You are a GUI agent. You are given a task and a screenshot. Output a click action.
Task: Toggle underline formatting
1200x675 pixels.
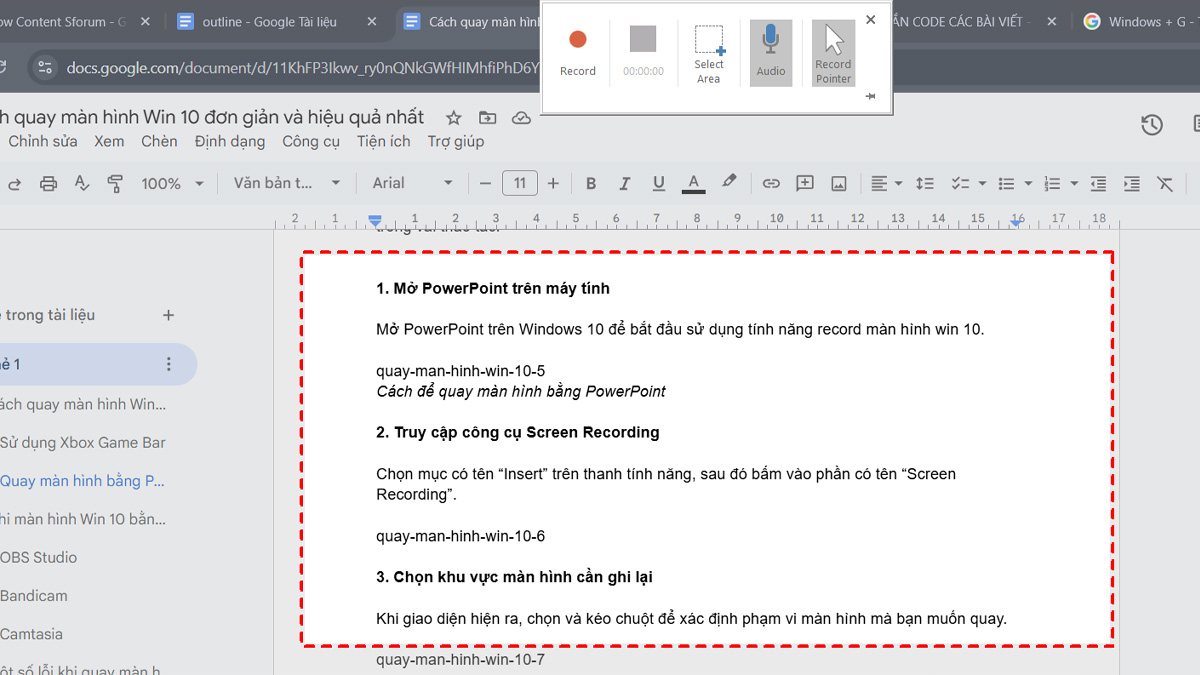pyautogui.click(x=658, y=183)
